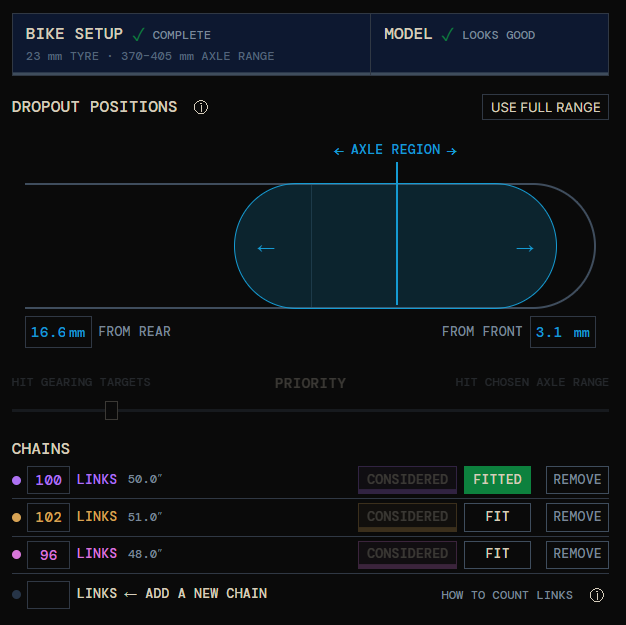This screenshot has height=625, width=626.
Task: Click the 51.0″ chain length text
Action: pyautogui.click(x=145, y=517)
